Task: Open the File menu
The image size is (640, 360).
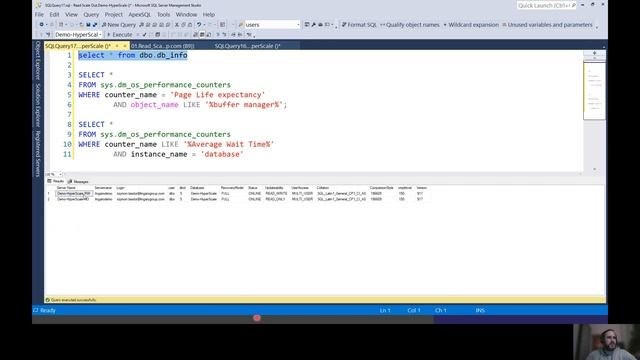Action: tap(39, 14)
